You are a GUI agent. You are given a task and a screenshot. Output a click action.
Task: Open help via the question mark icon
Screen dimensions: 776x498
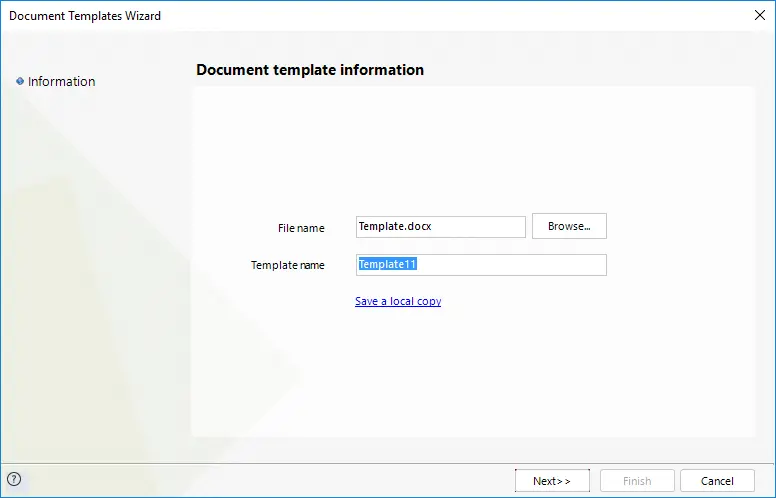[x=14, y=479]
